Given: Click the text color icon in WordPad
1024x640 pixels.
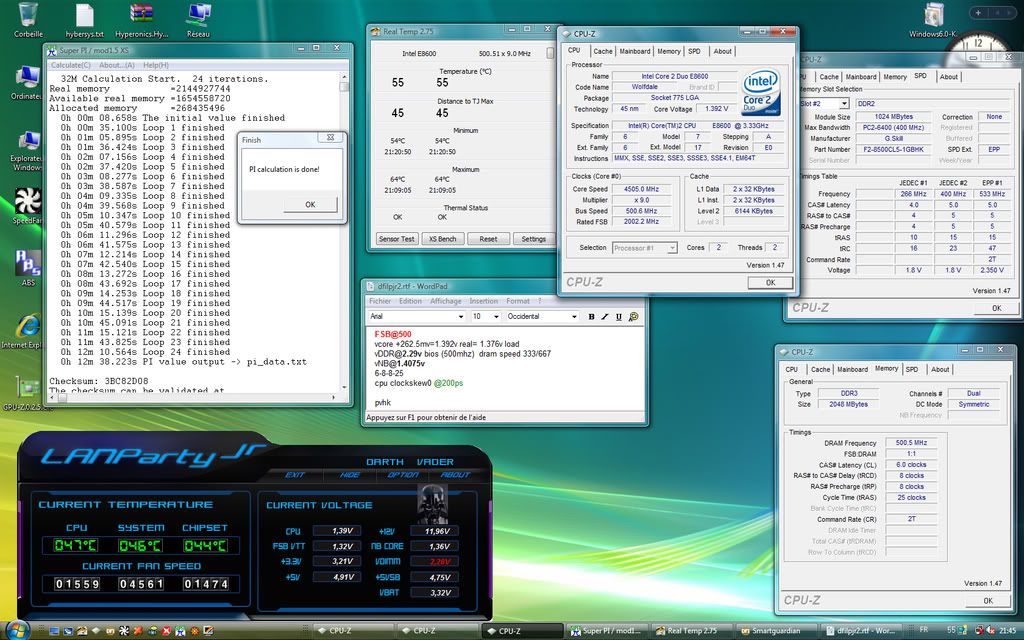Looking at the screenshot, I should click(632, 316).
